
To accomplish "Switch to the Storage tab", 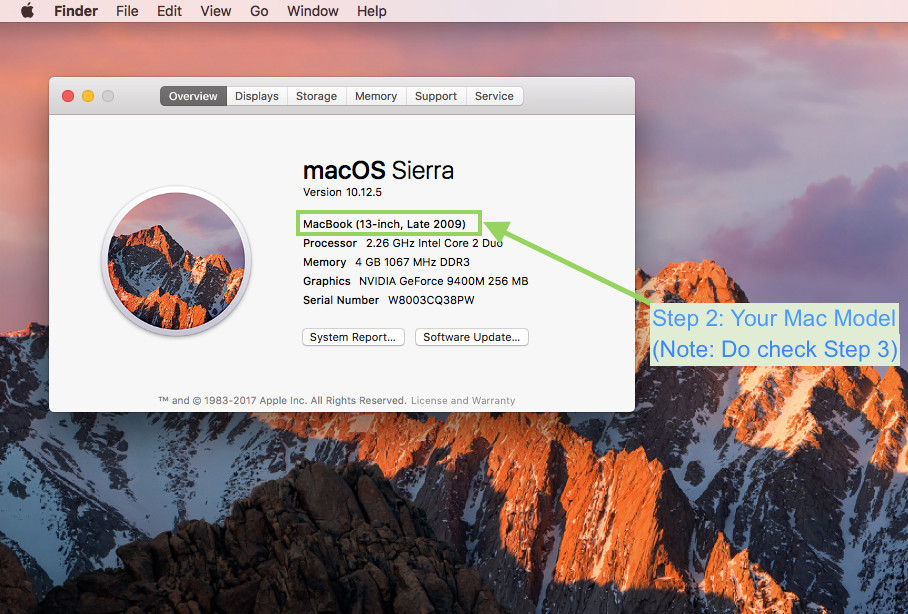I will (316, 96).
